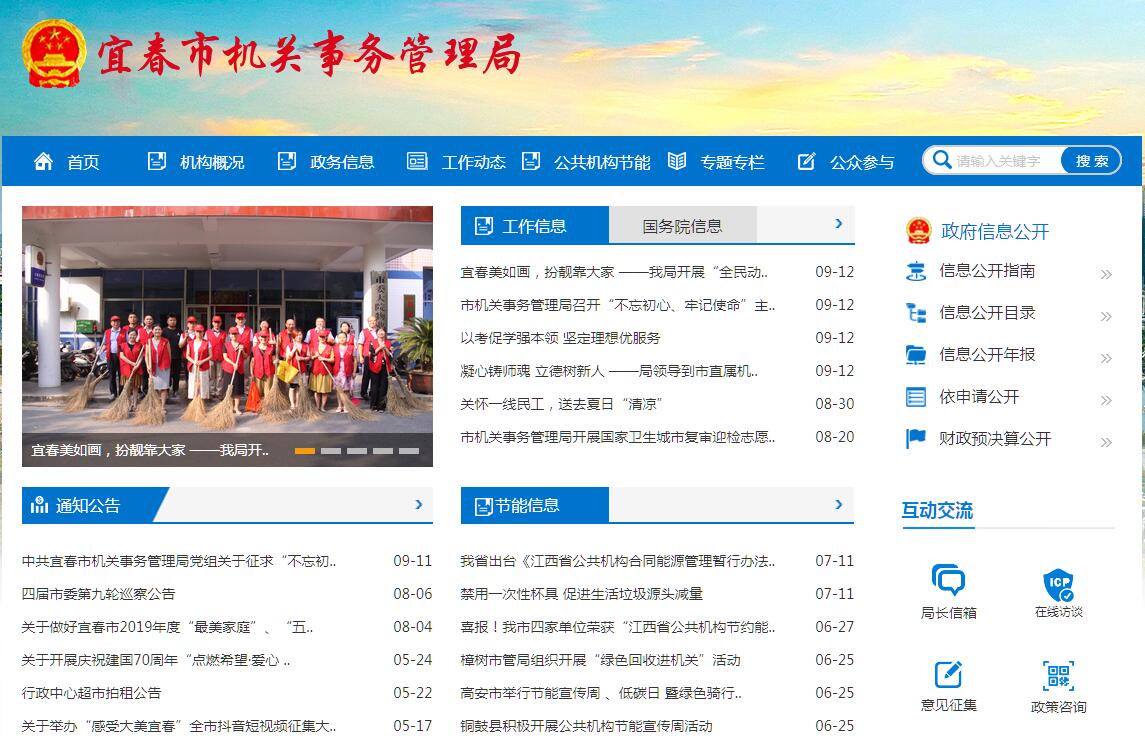
Task: Click the 信息公开年报 folder icon
Action: click(x=916, y=355)
